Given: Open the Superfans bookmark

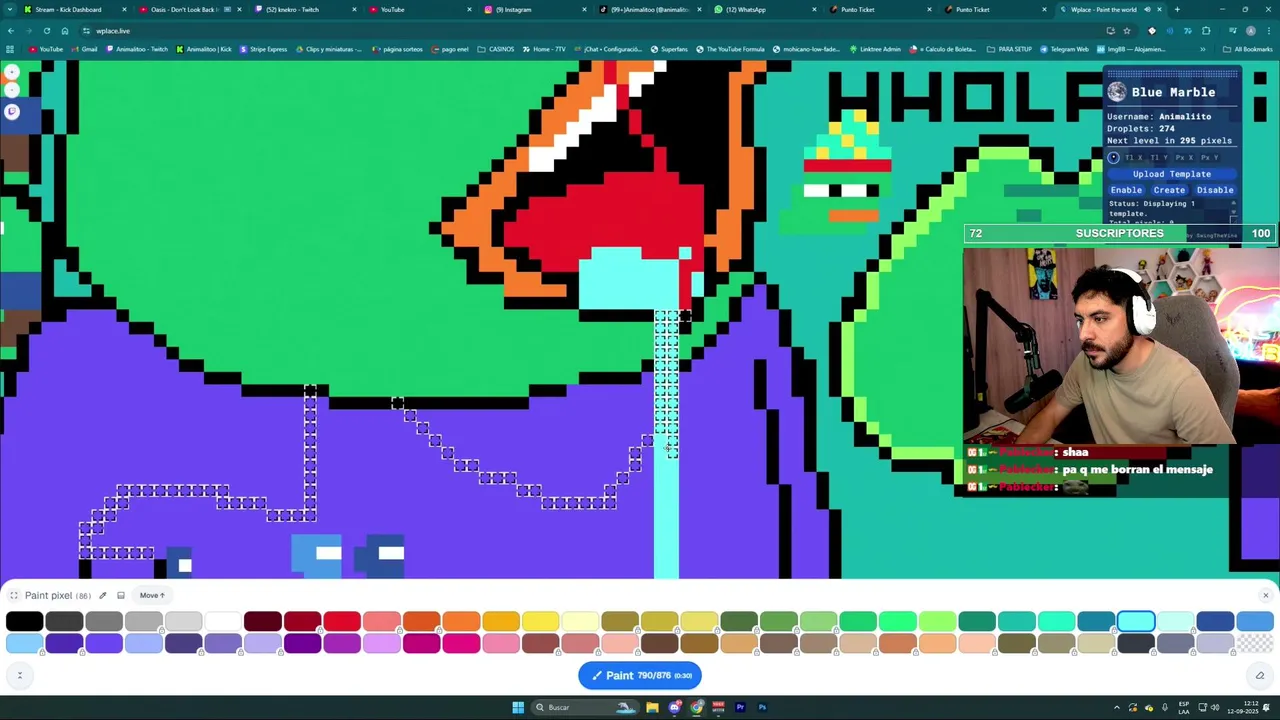Looking at the screenshot, I should 669,49.
